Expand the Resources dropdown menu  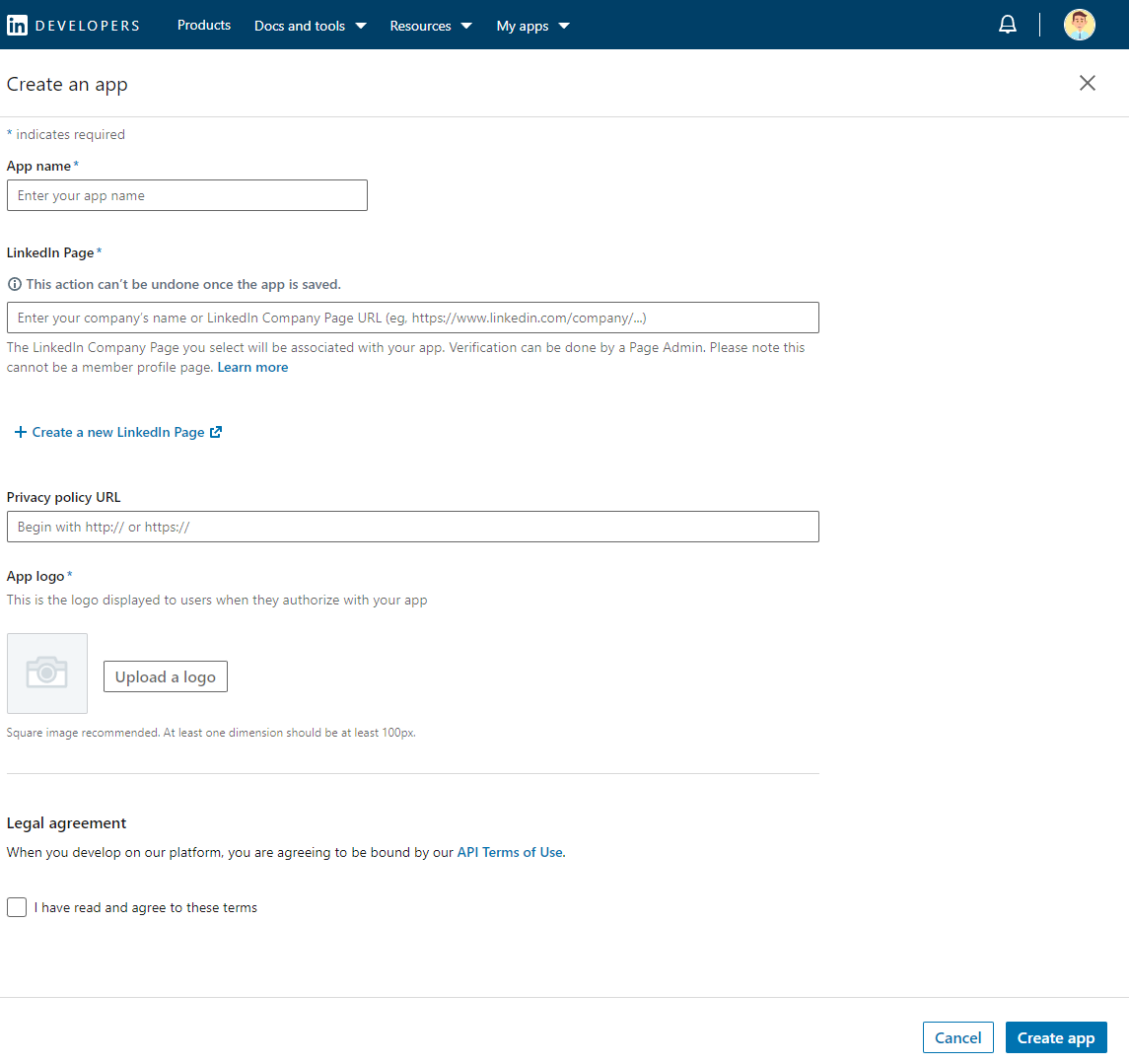pos(430,26)
